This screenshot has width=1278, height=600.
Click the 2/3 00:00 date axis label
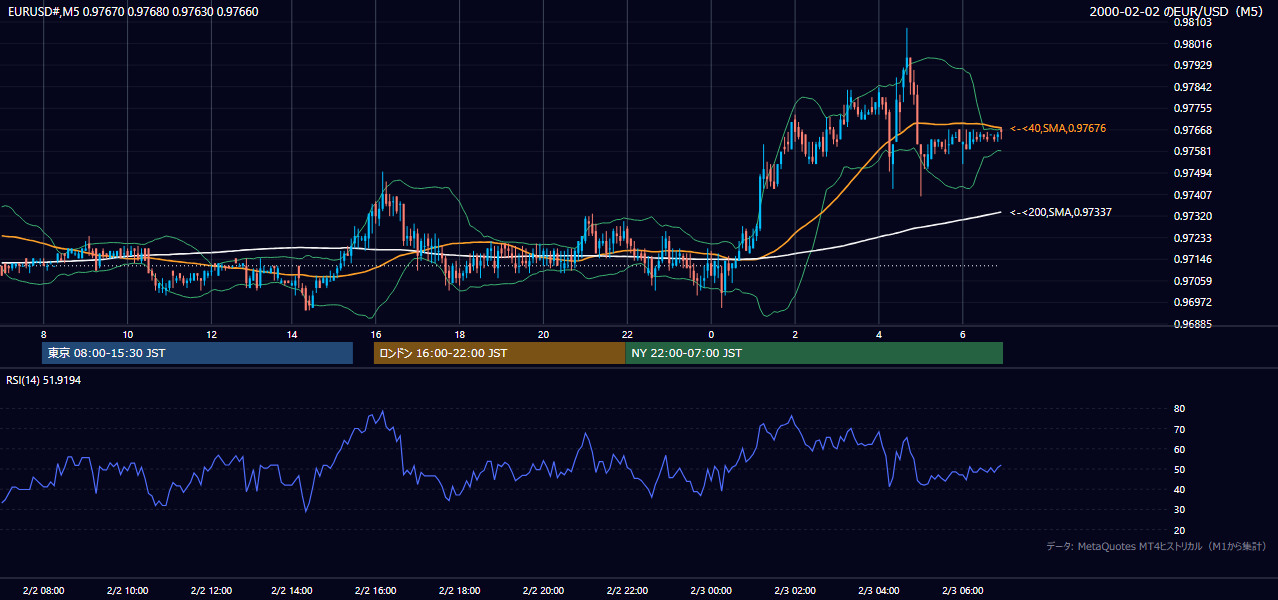coord(712,590)
